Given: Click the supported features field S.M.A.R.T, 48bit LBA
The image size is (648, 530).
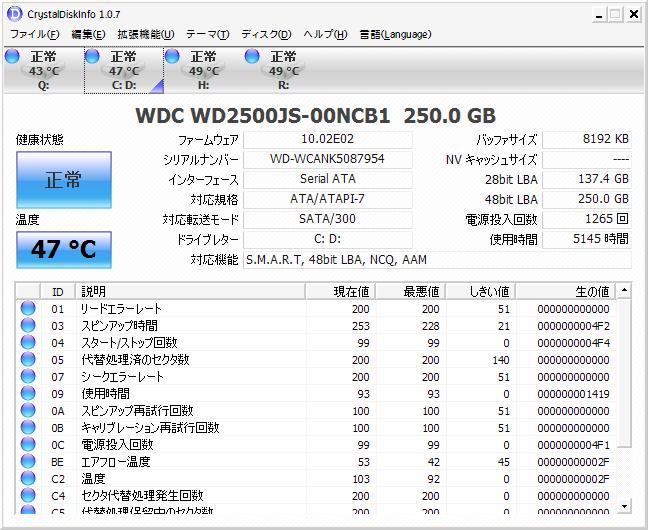Looking at the screenshot, I should coord(437,260).
